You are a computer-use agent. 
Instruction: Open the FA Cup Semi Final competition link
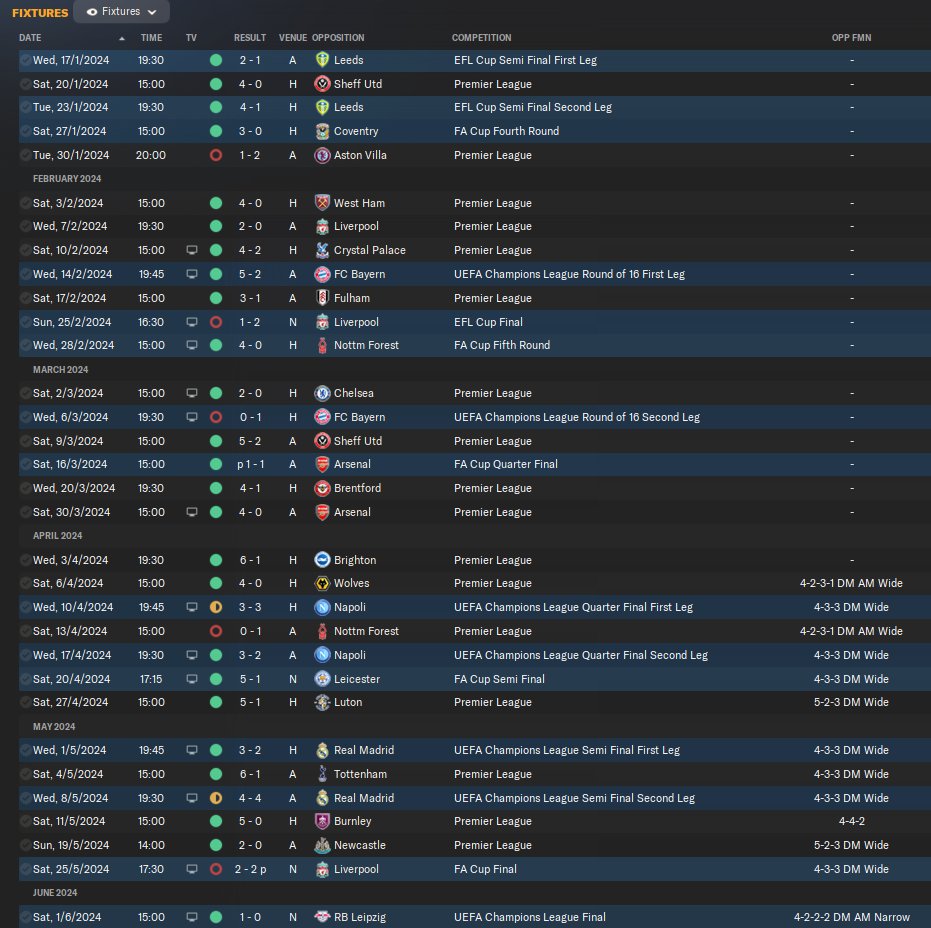(x=499, y=679)
